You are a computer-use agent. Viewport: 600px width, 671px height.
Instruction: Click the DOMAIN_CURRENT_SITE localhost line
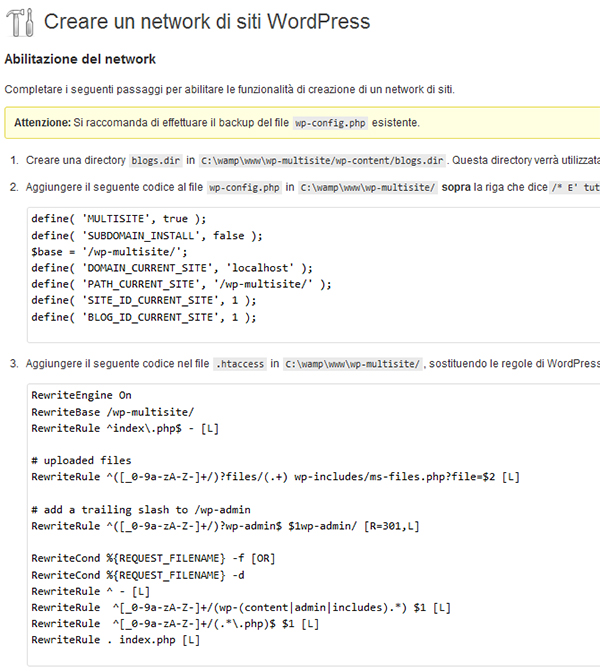pyautogui.click(x=172, y=268)
